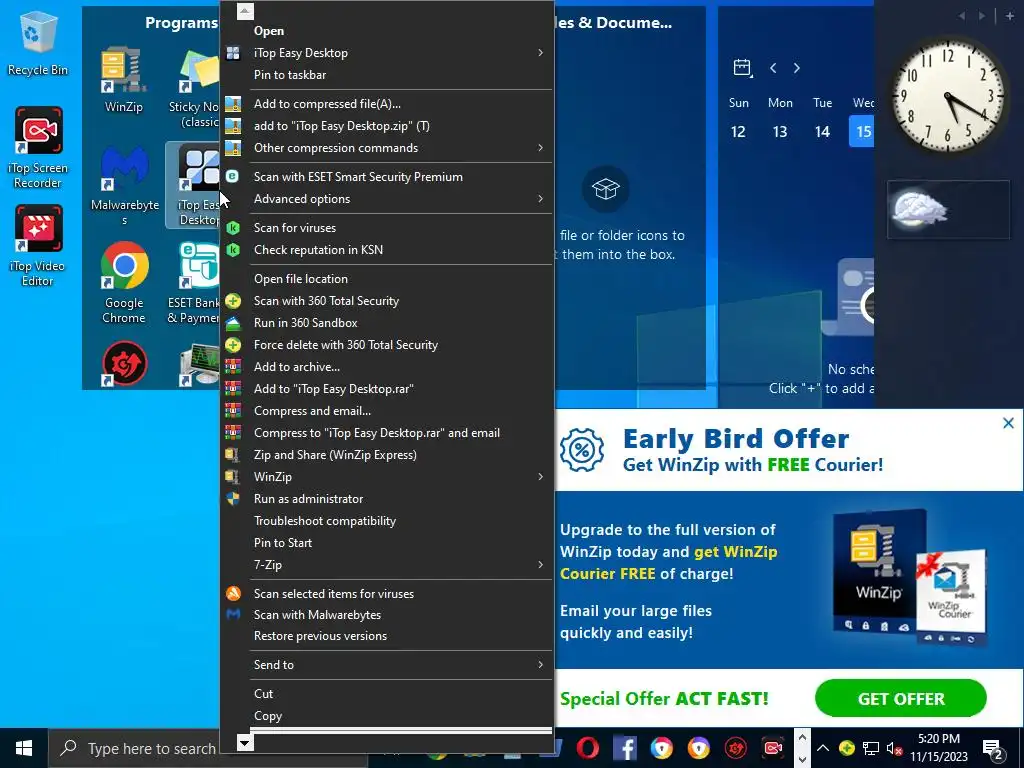Select the Malwarebytes shortcut in Programs box
The height and width of the screenshot is (768, 1024).
pos(124,185)
